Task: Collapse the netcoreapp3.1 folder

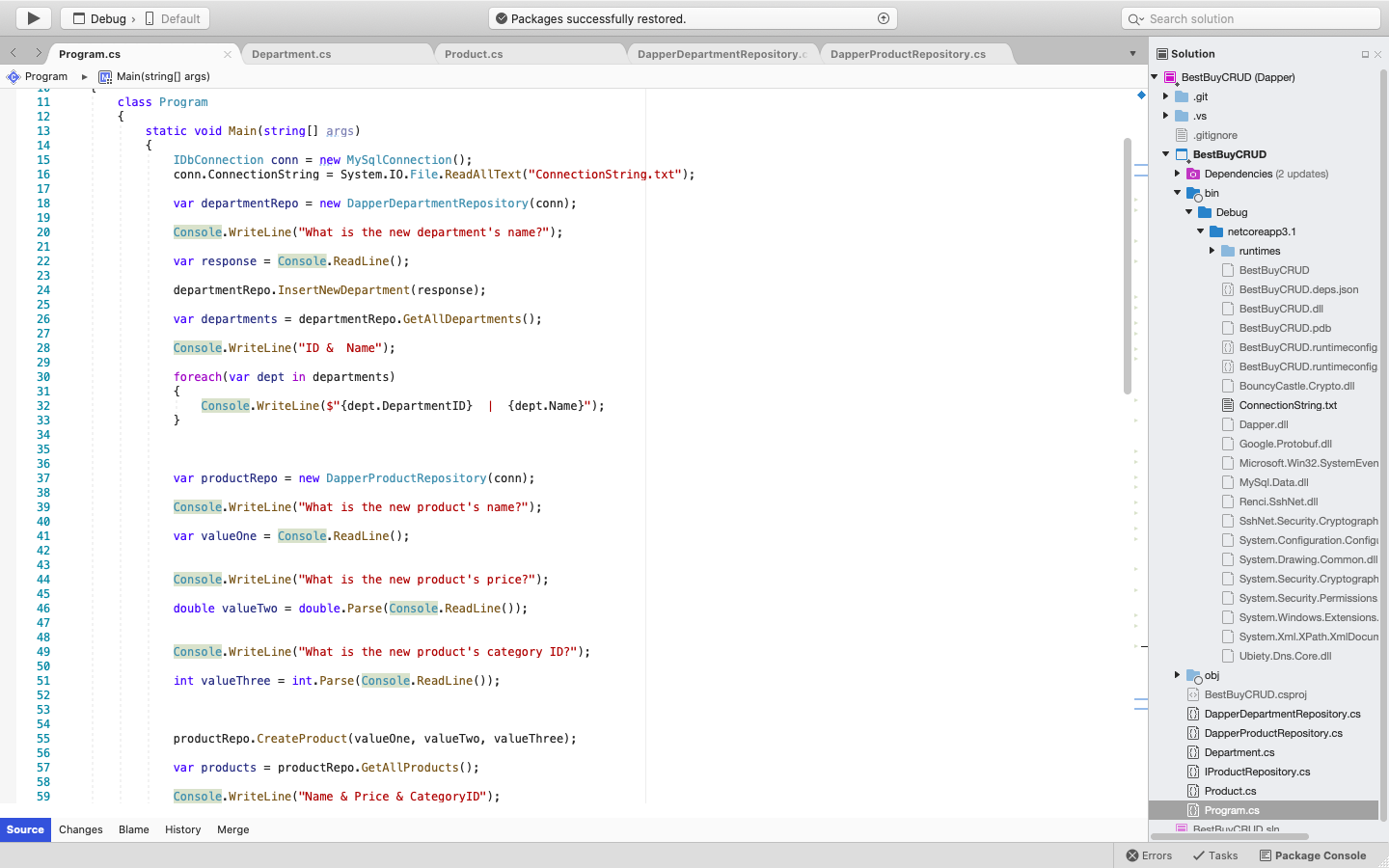Action: pyautogui.click(x=1200, y=231)
